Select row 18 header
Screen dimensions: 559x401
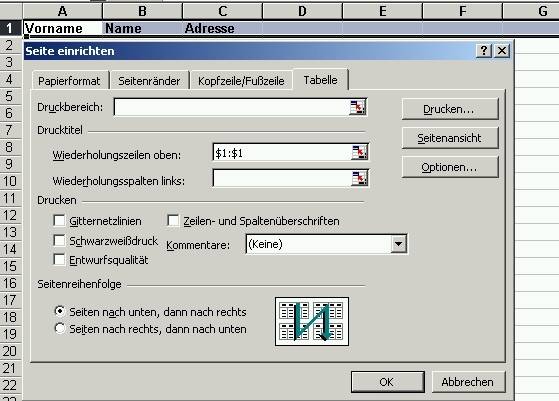click(11, 317)
